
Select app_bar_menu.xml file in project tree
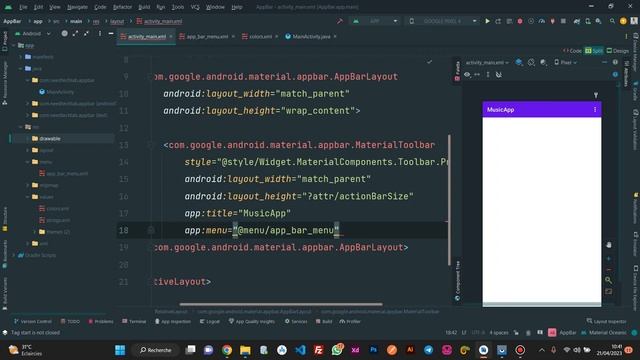pos(64,173)
